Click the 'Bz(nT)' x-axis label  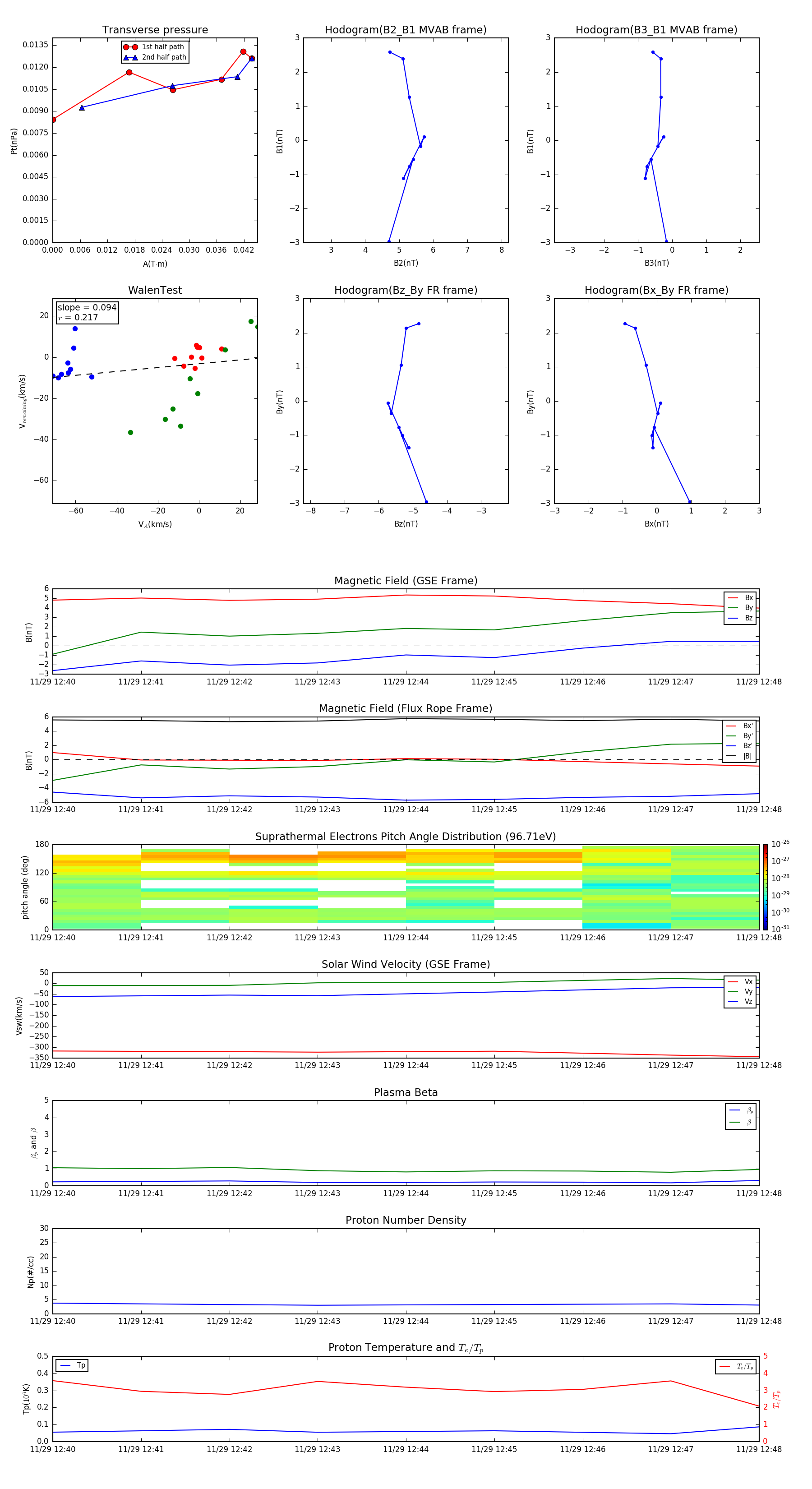click(x=406, y=524)
